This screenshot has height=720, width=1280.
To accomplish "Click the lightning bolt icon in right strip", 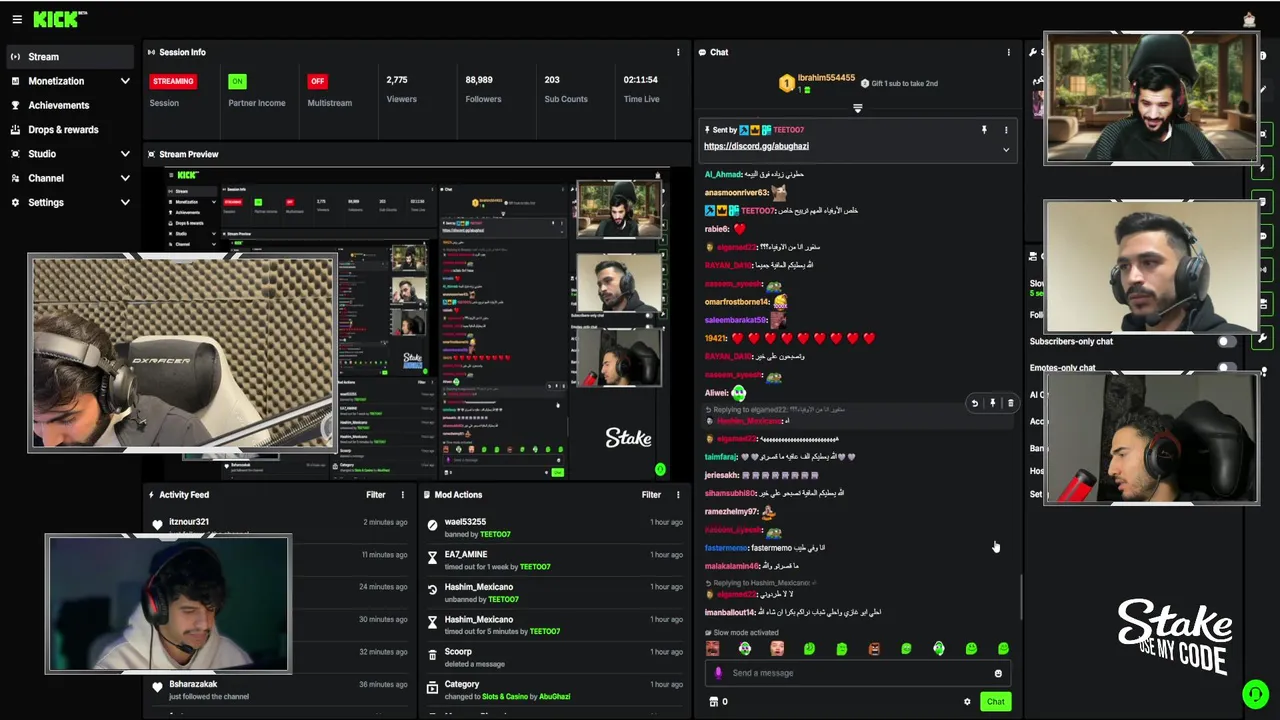I will pos(1264,168).
